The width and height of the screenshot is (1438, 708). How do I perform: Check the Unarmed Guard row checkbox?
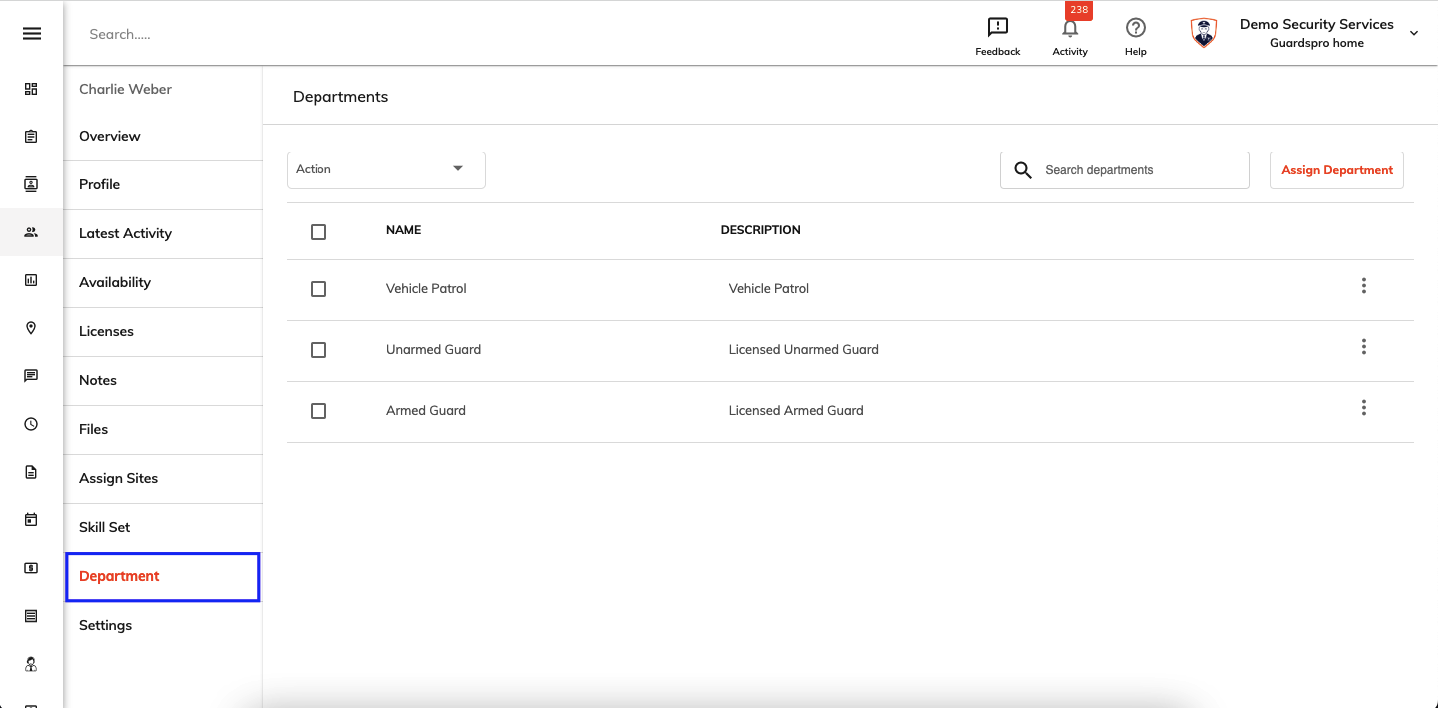[x=318, y=350]
